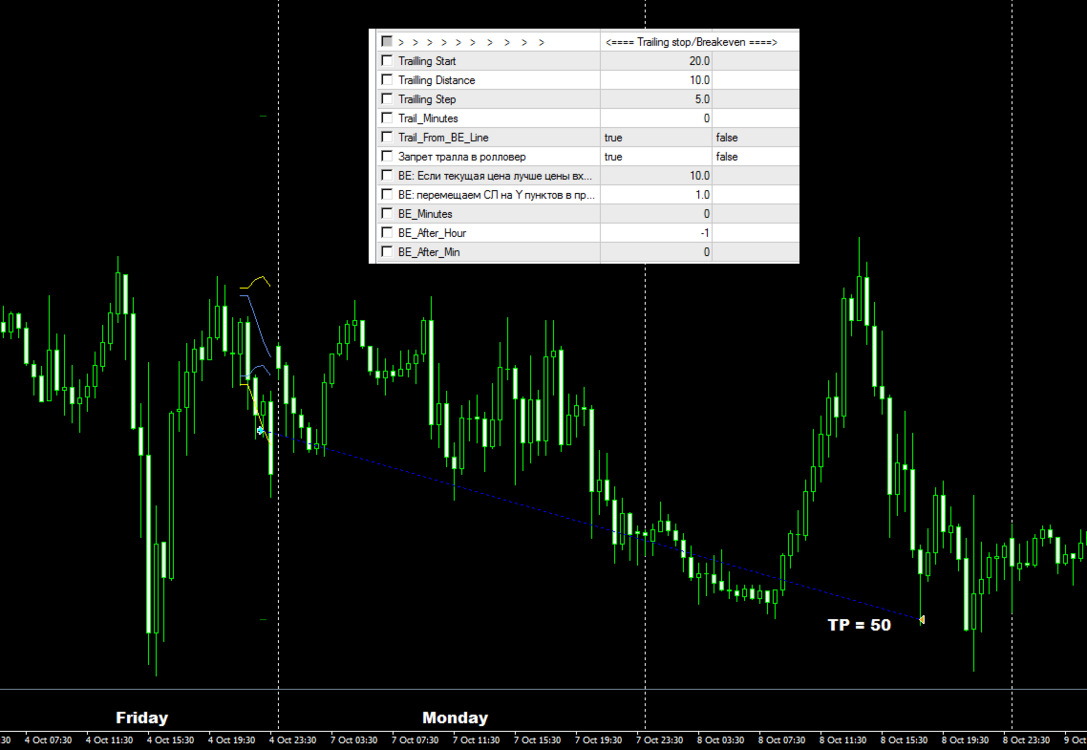Click 'true' value in Trail_From_BE_Line row

(x=613, y=138)
